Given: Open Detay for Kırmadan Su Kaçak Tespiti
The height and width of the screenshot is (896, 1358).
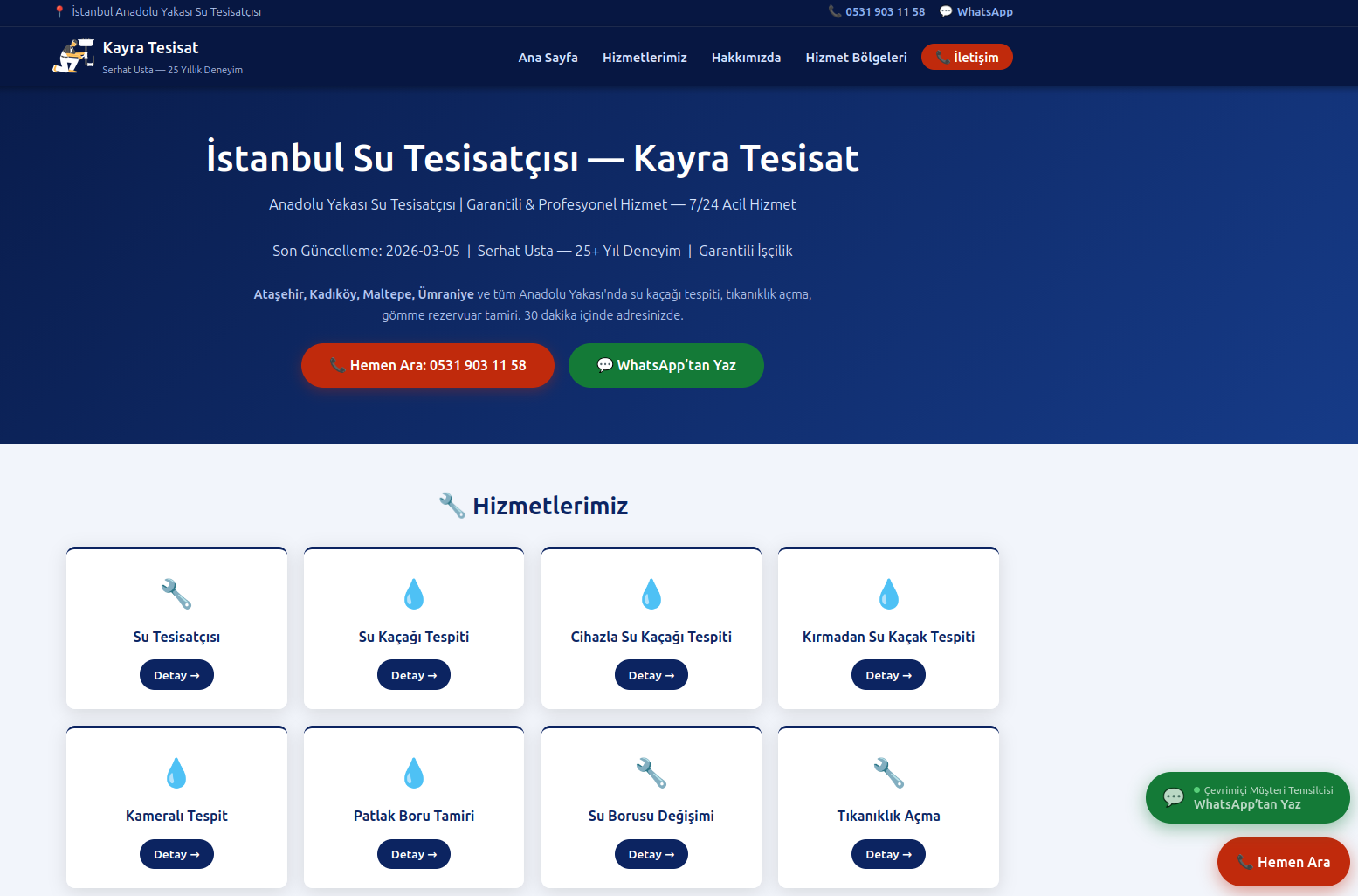Looking at the screenshot, I should (x=888, y=675).
